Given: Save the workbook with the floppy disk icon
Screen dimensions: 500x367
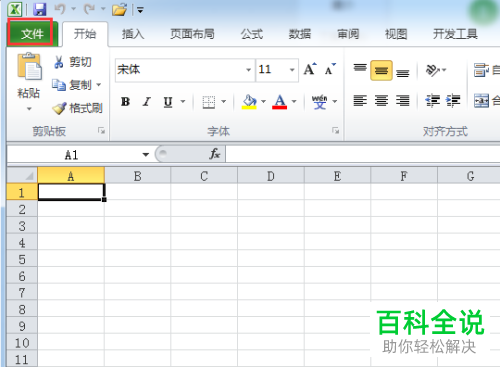Looking at the screenshot, I should coord(40,9).
